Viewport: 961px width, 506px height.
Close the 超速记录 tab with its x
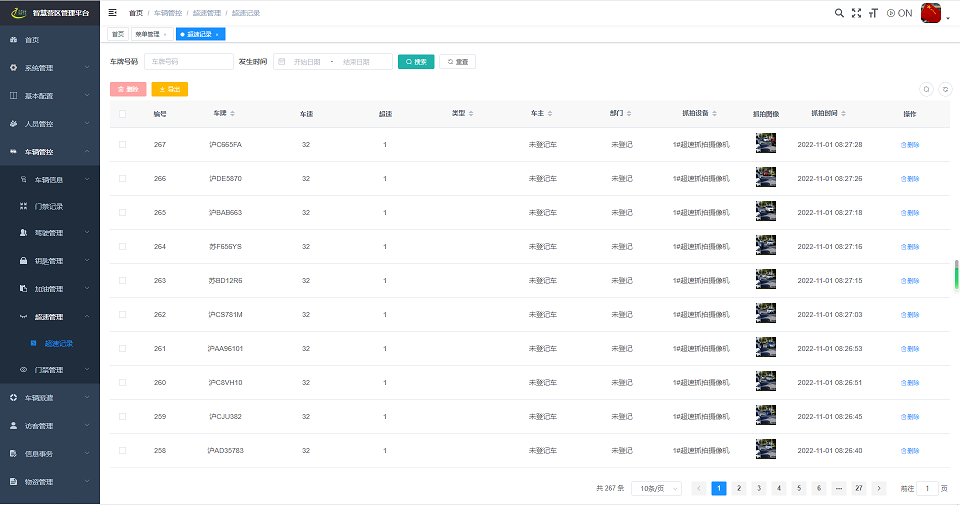pos(217,34)
